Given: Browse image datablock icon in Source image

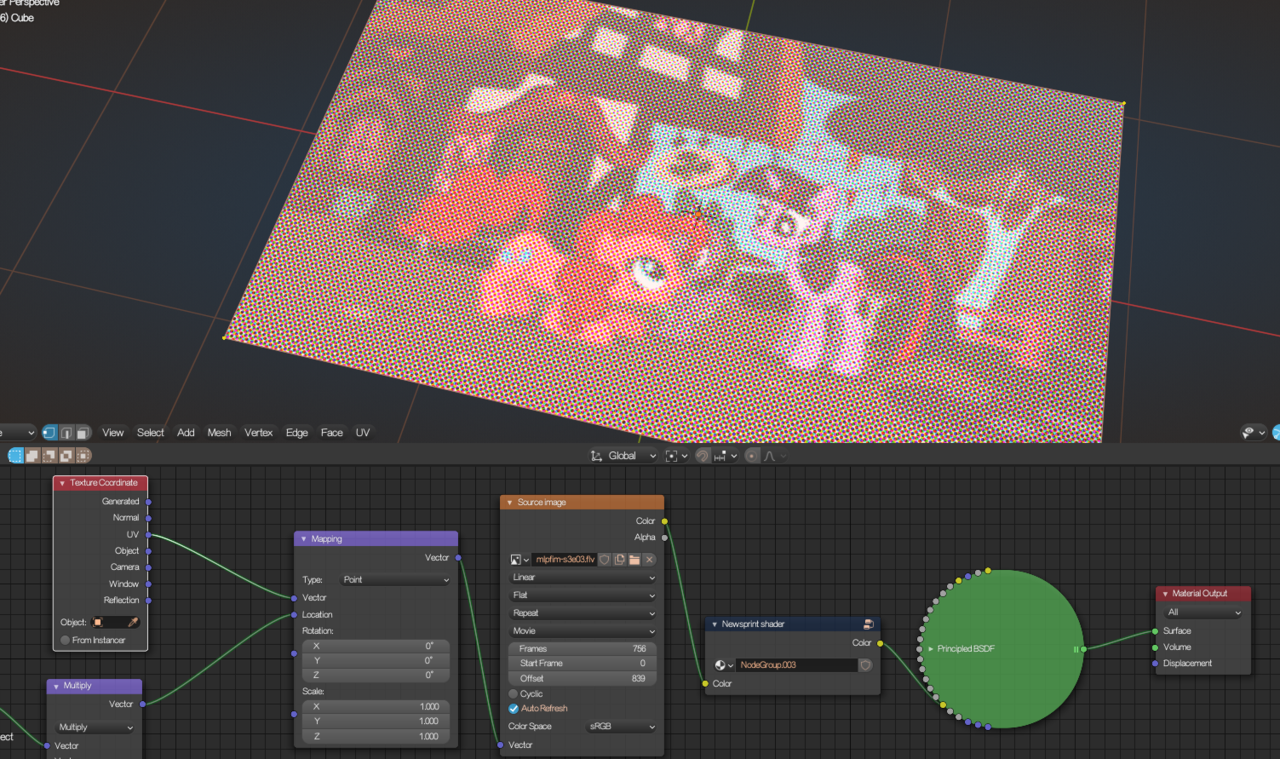Looking at the screenshot, I should (x=520, y=560).
